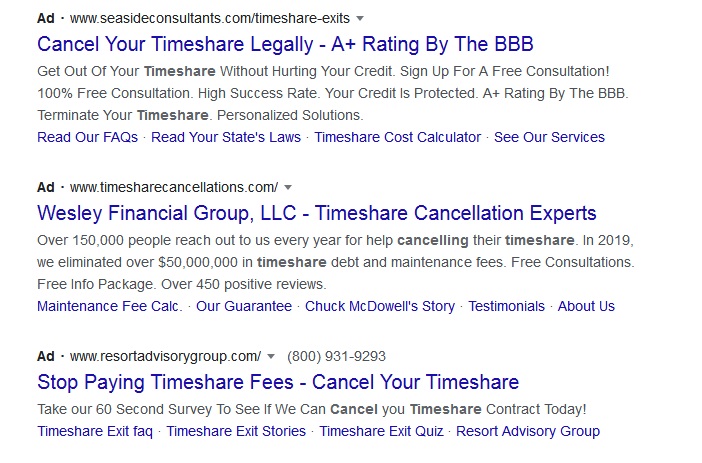The width and height of the screenshot is (702, 463).
Task: Click the 'Our Guarantee' sitelink
Action: [x=244, y=306]
